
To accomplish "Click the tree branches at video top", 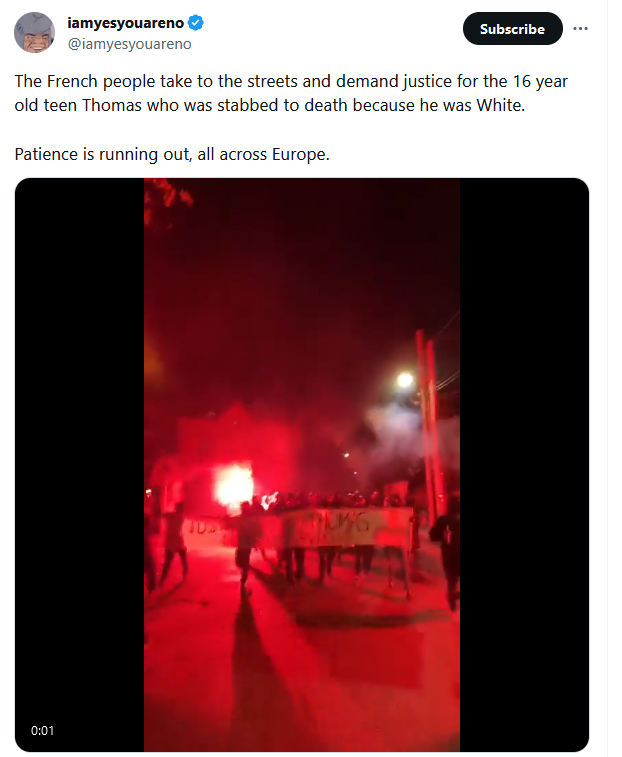I will pos(167,200).
